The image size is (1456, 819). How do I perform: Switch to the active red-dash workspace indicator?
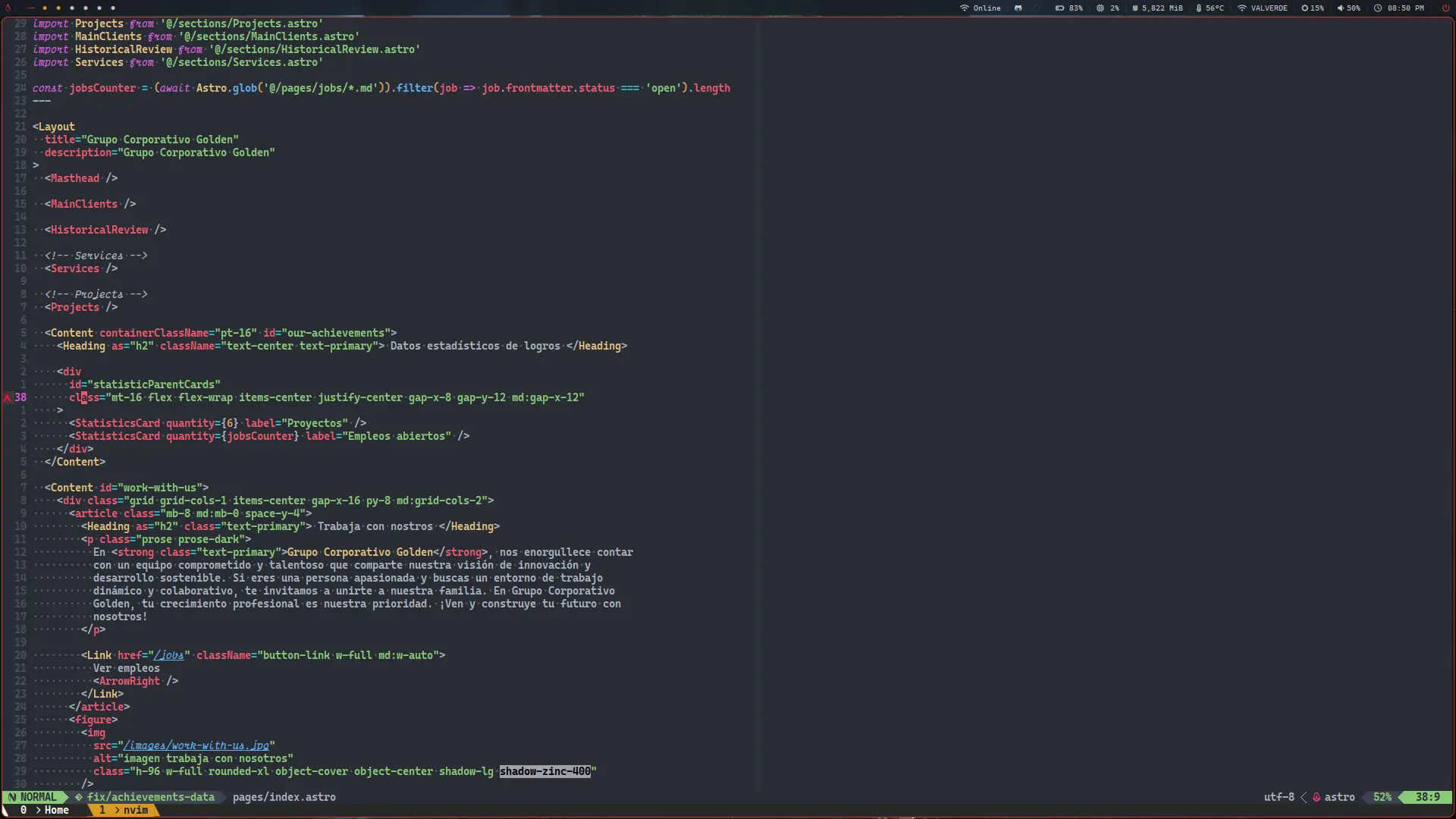coord(31,8)
